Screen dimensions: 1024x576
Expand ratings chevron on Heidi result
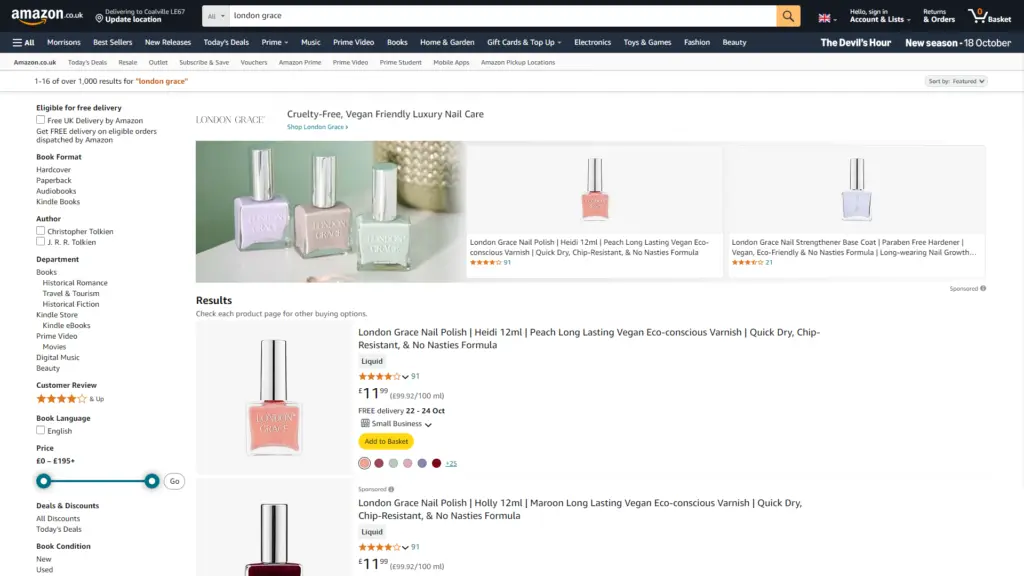click(x=406, y=377)
